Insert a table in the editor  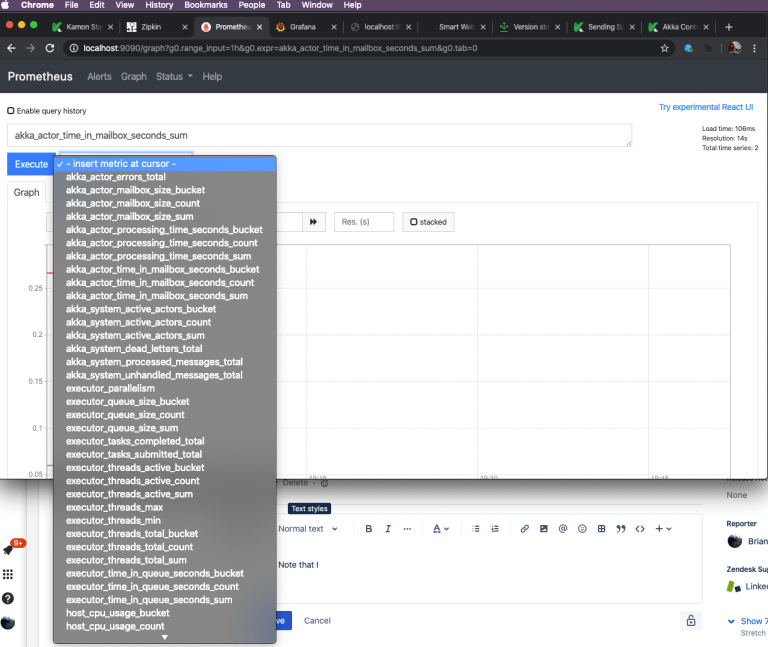pyautogui.click(x=601, y=528)
